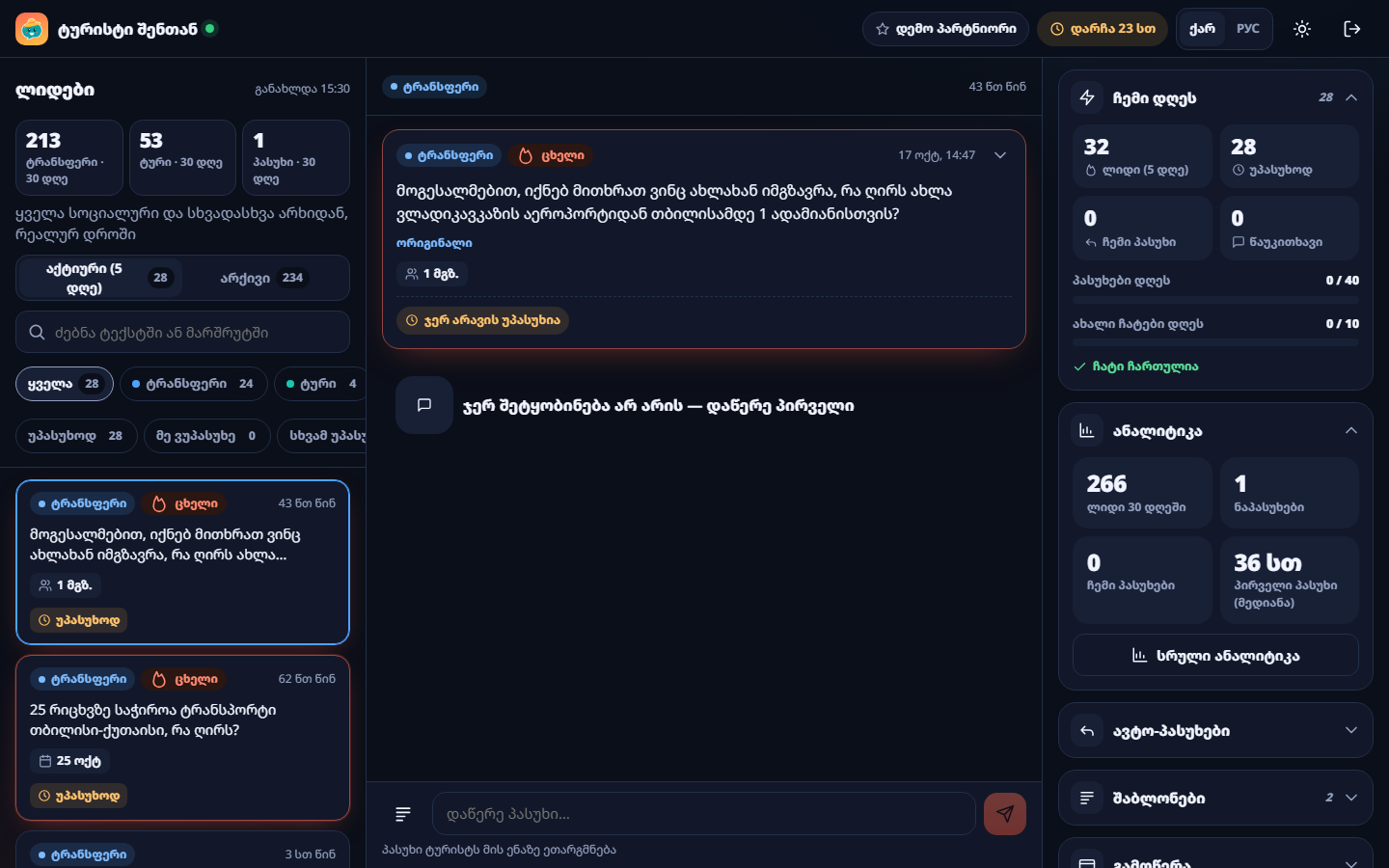Image resolution: width=1389 pixels, height=868 pixels.
Task: Toggle light theme with sun icon
Action: click(x=1302, y=29)
